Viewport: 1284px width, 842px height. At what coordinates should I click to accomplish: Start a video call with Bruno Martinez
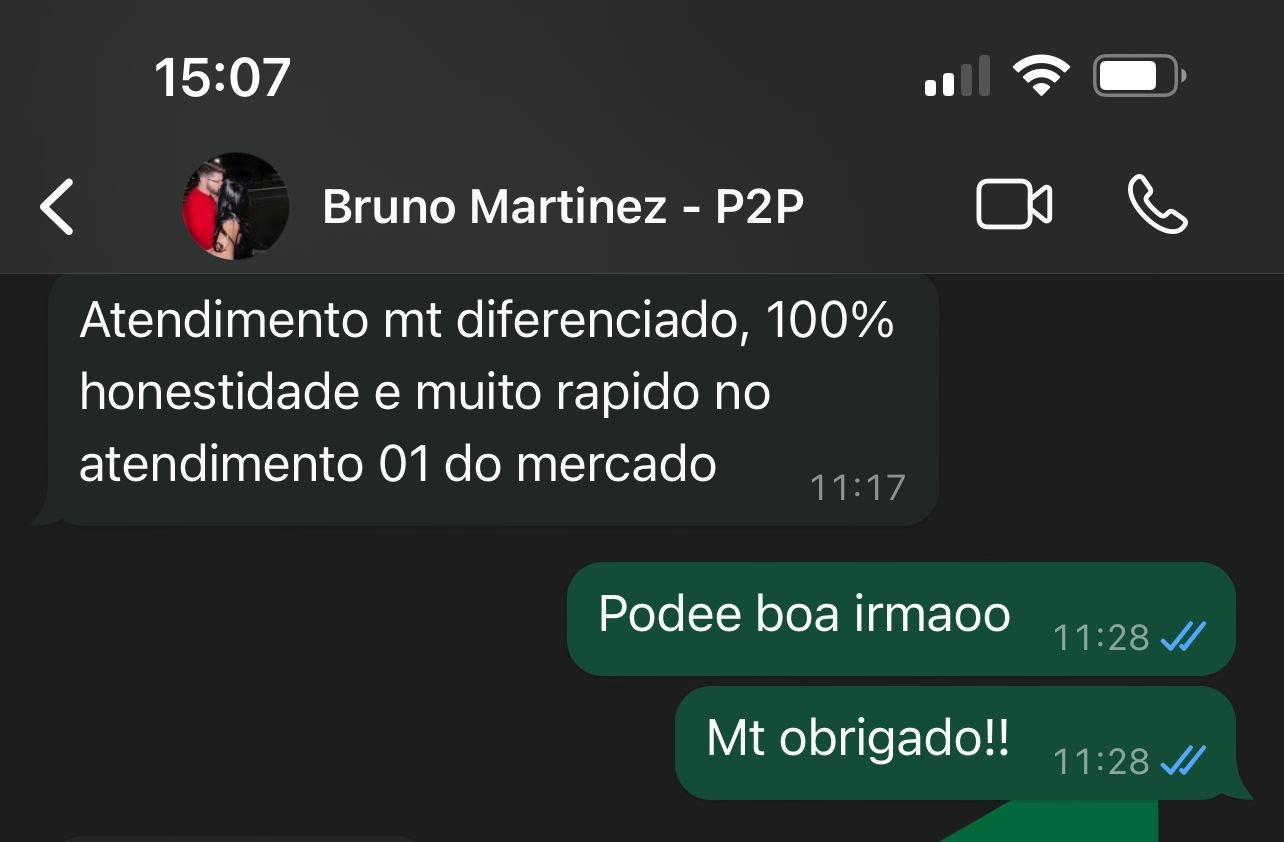coord(1013,205)
